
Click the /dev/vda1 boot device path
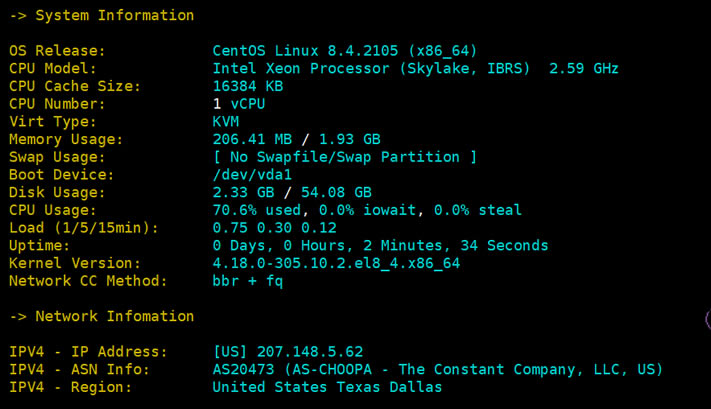click(252, 175)
